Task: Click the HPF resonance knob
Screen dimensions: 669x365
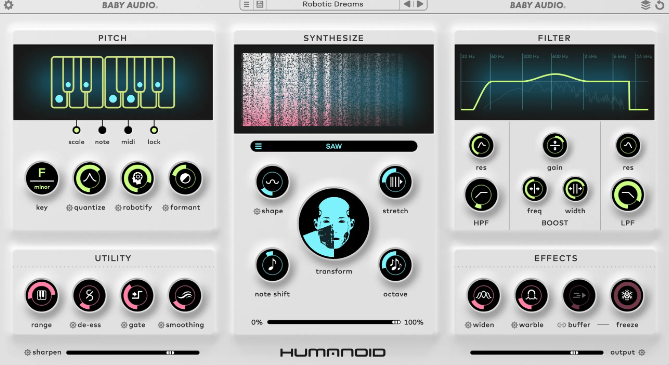Action: tap(481, 146)
